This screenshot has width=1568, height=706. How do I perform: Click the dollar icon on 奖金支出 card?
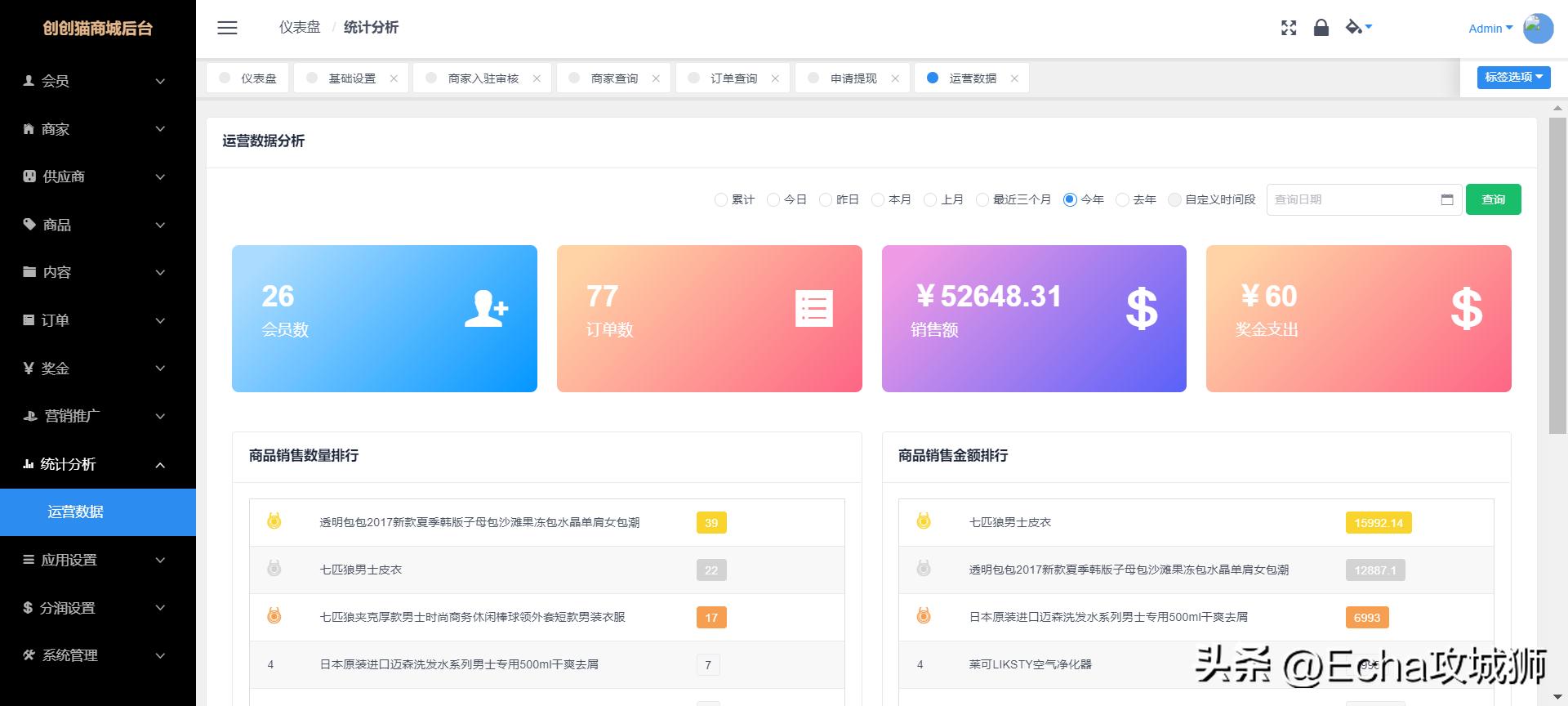point(1467,309)
